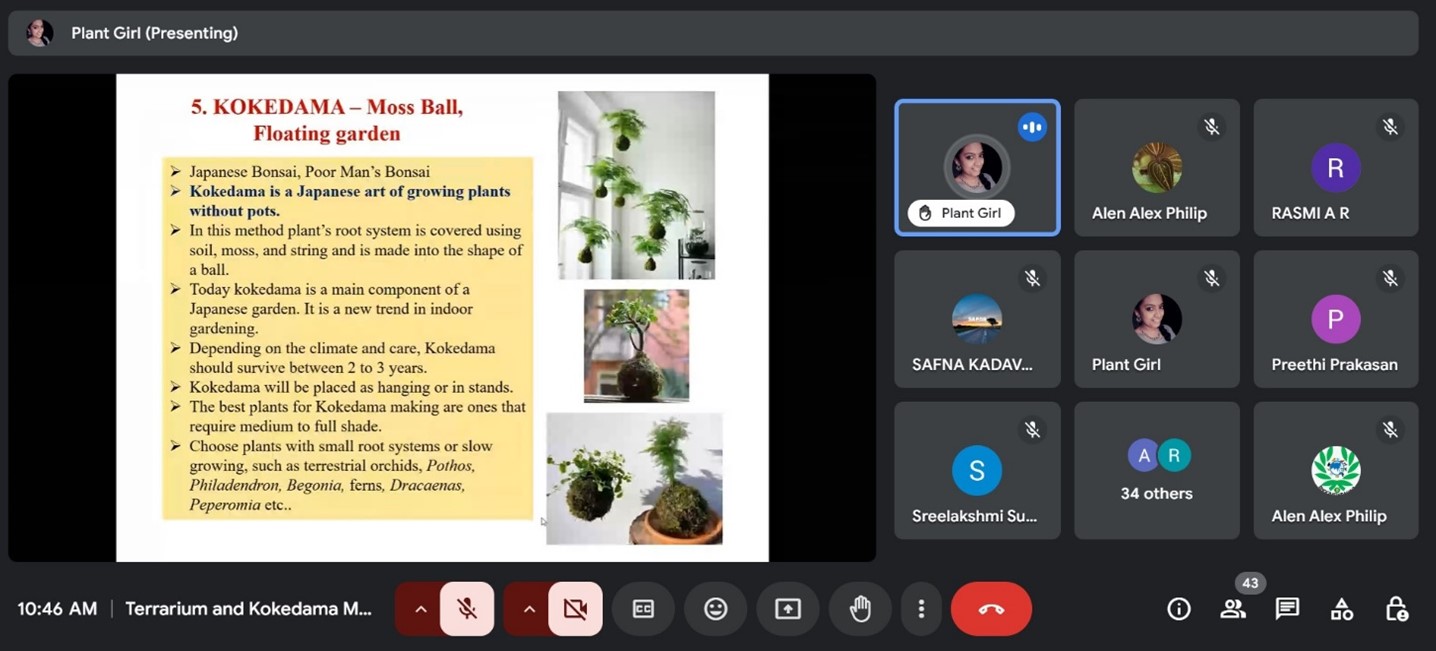Open the more options three-dot menu
The height and width of the screenshot is (651, 1436).
pyautogui.click(x=921, y=609)
